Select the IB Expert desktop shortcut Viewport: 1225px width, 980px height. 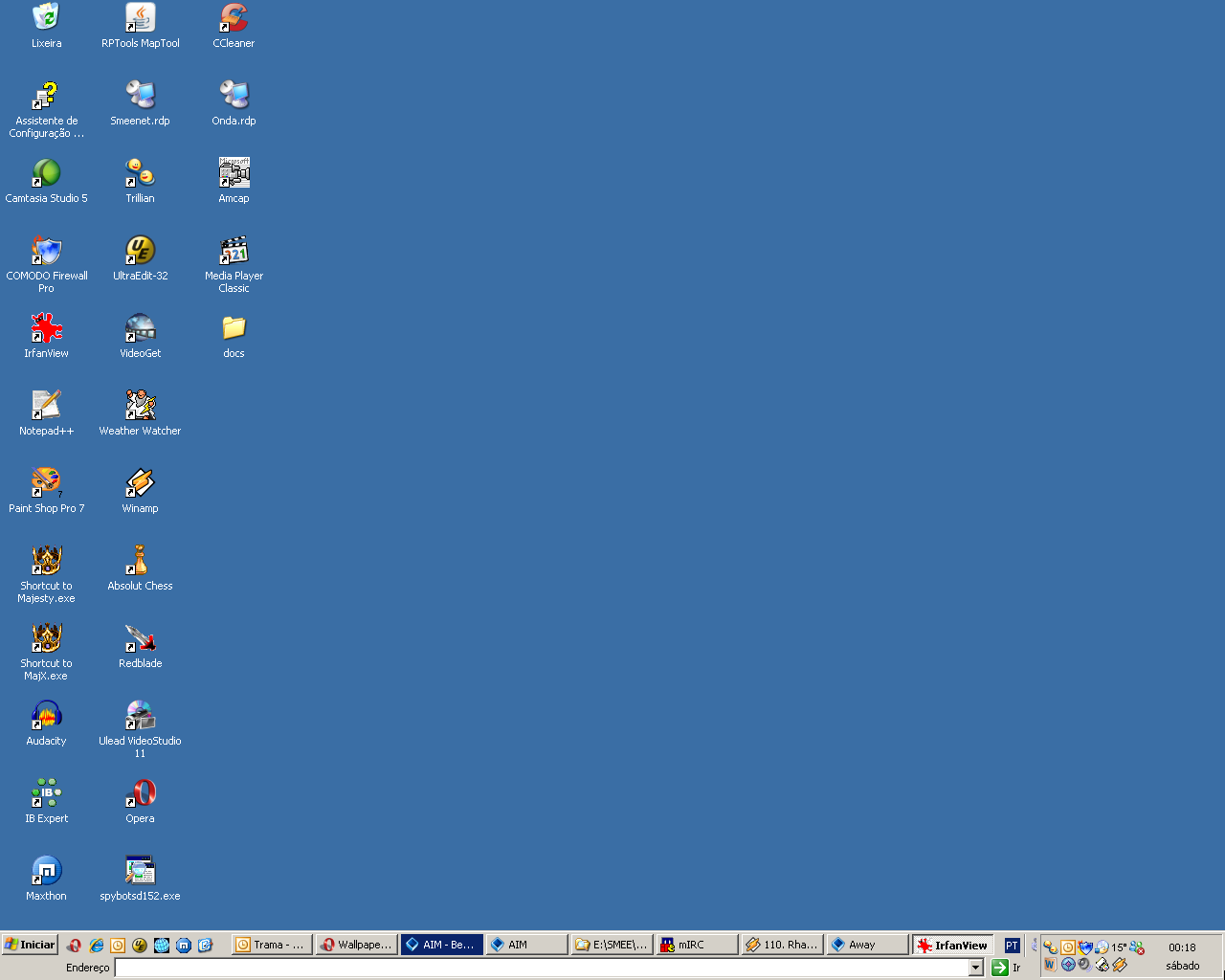tap(46, 800)
